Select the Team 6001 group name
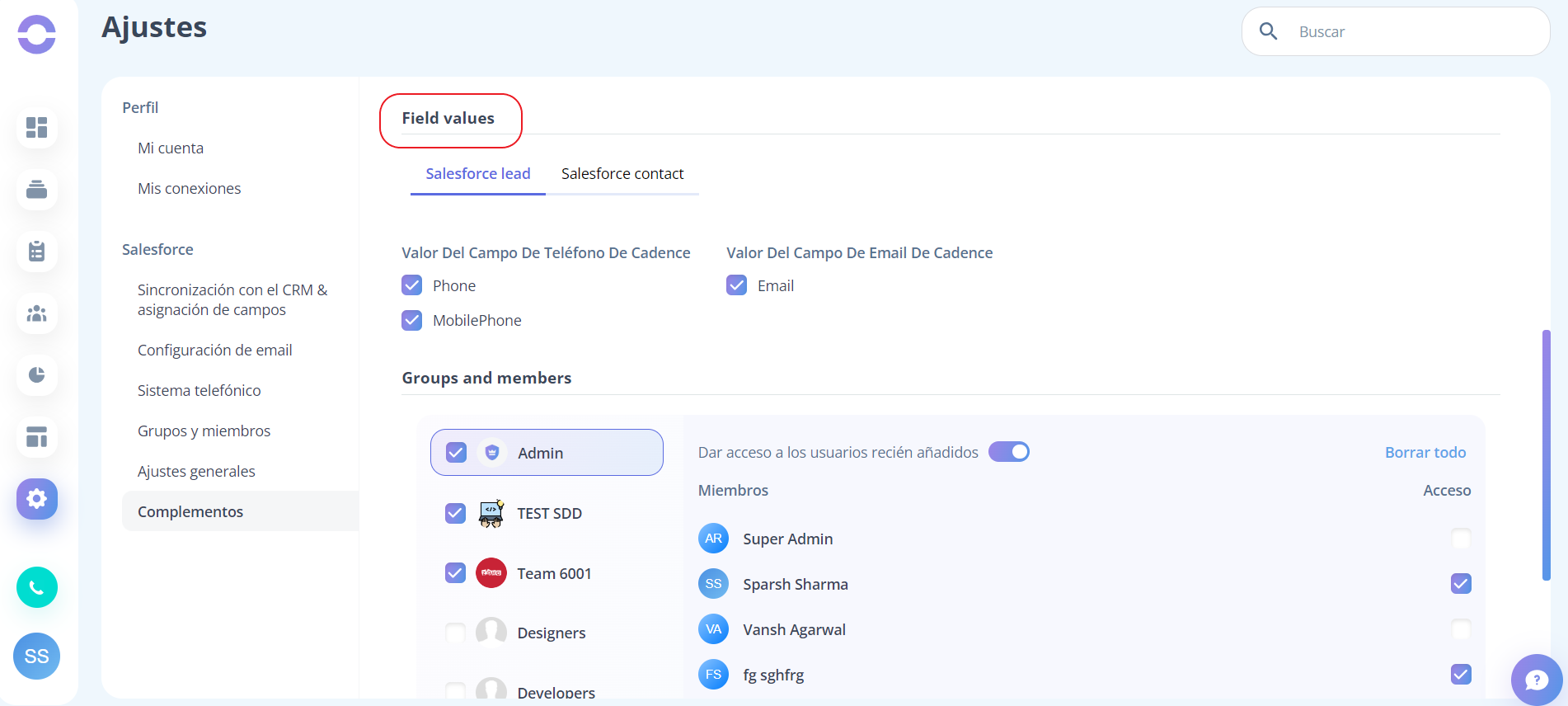1568x706 pixels. tap(554, 573)
